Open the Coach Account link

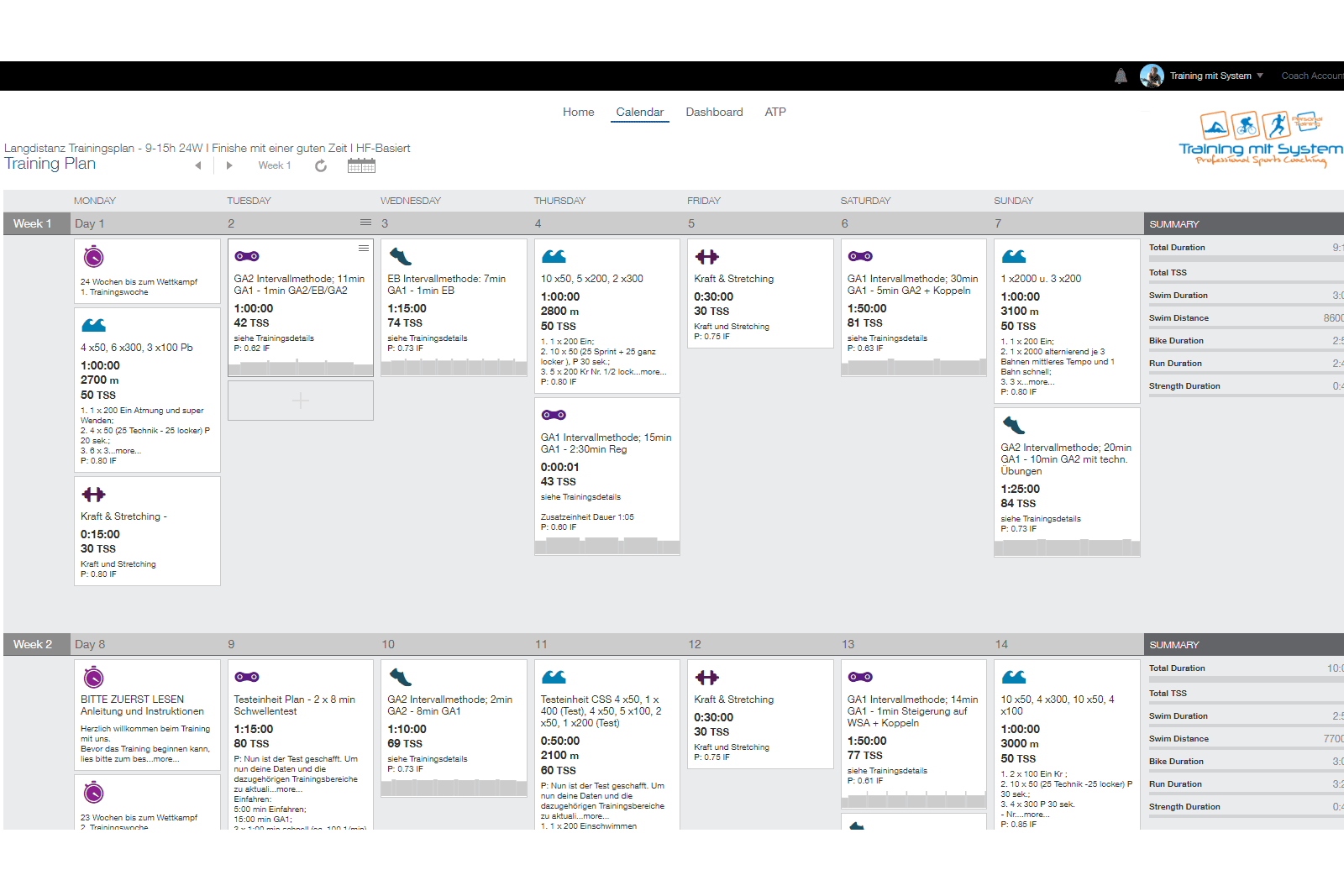tap(1311, 76)
